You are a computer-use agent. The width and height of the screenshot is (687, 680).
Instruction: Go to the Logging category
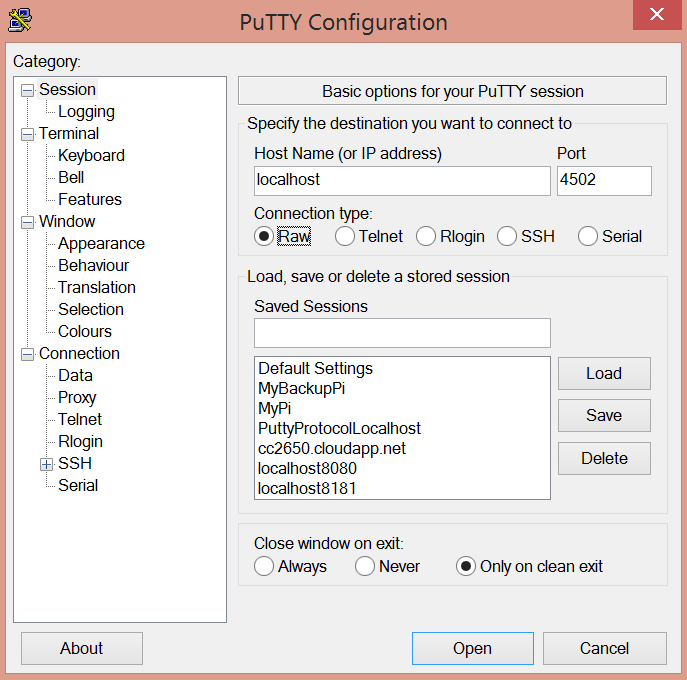click(86, 111)
